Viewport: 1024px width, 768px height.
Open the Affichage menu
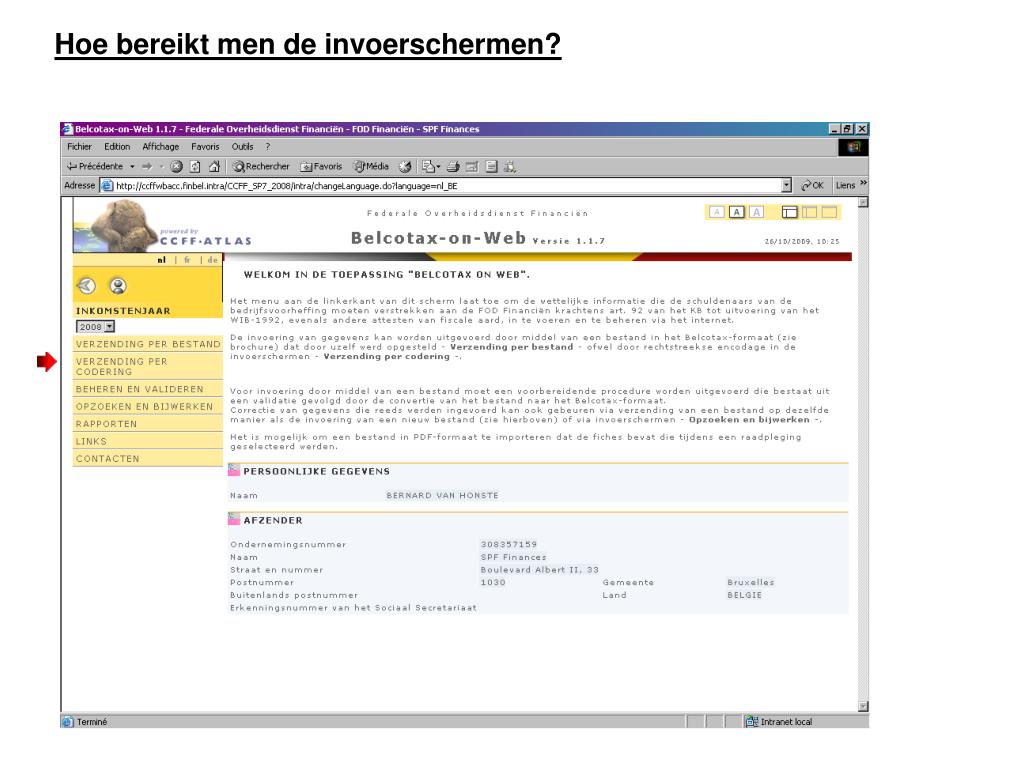pyautogui.click(x=161, y=147)
